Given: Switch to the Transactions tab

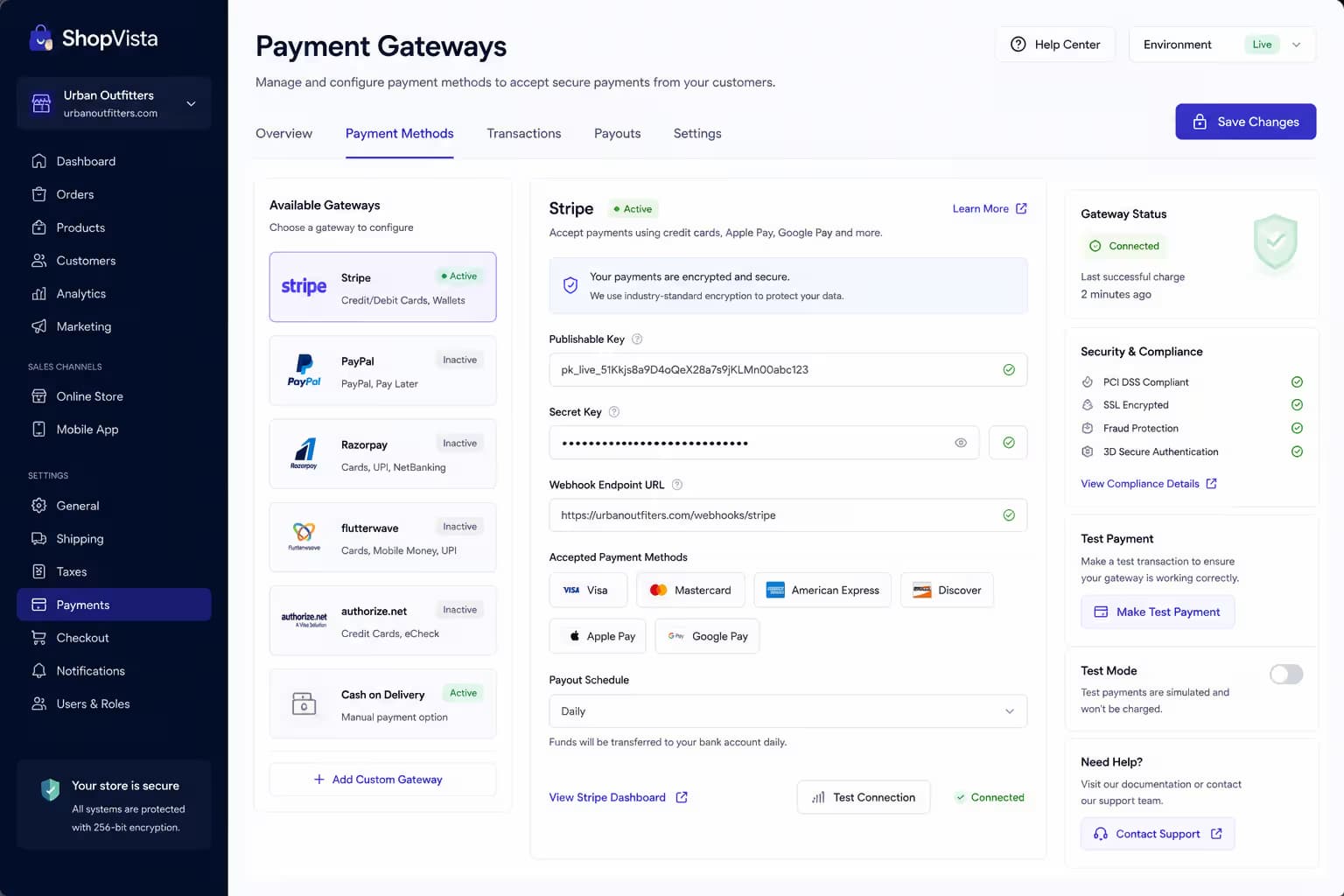Looking at the screenshot, I should point(524,134).
